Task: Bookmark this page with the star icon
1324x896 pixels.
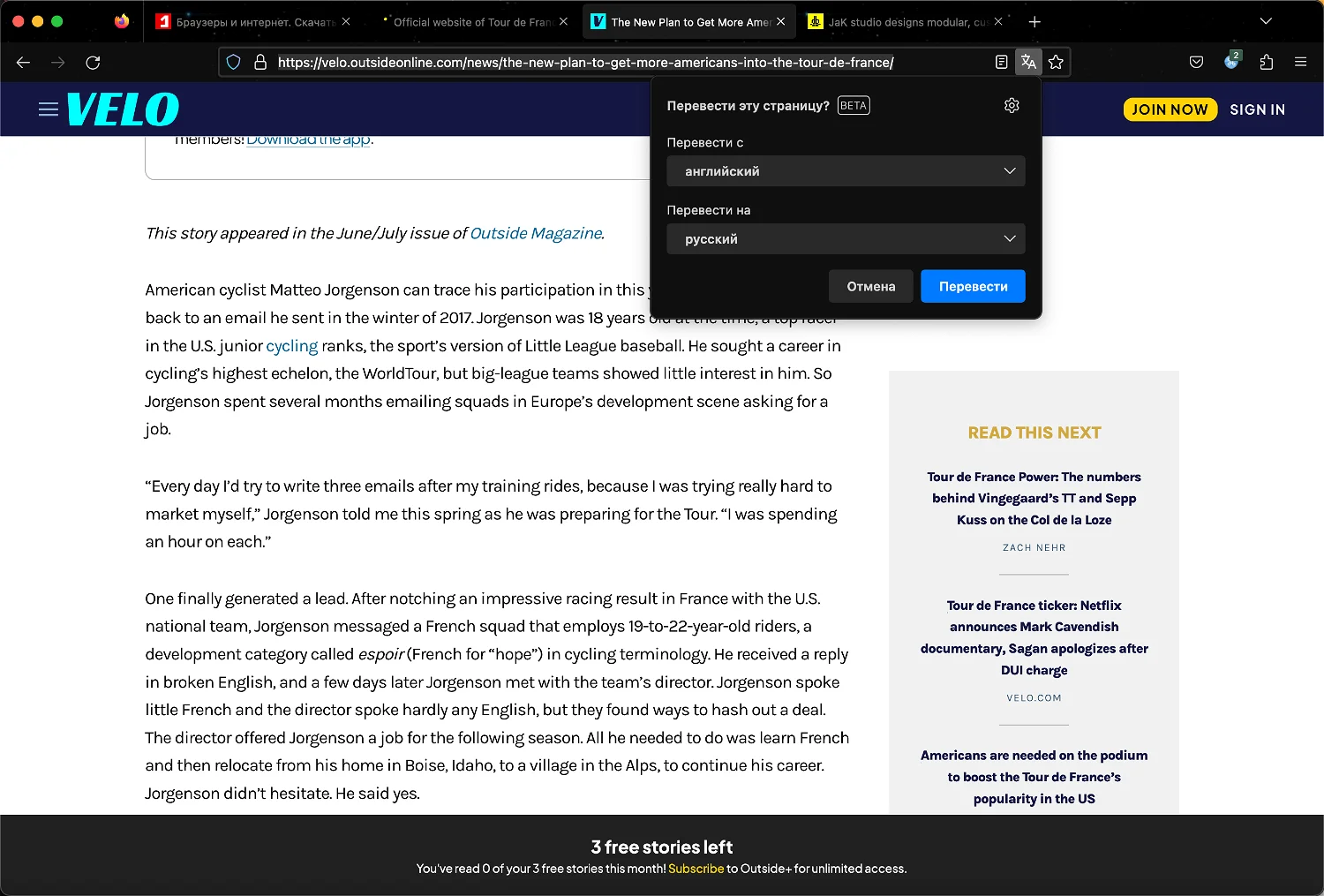Action: [1056, 62]
